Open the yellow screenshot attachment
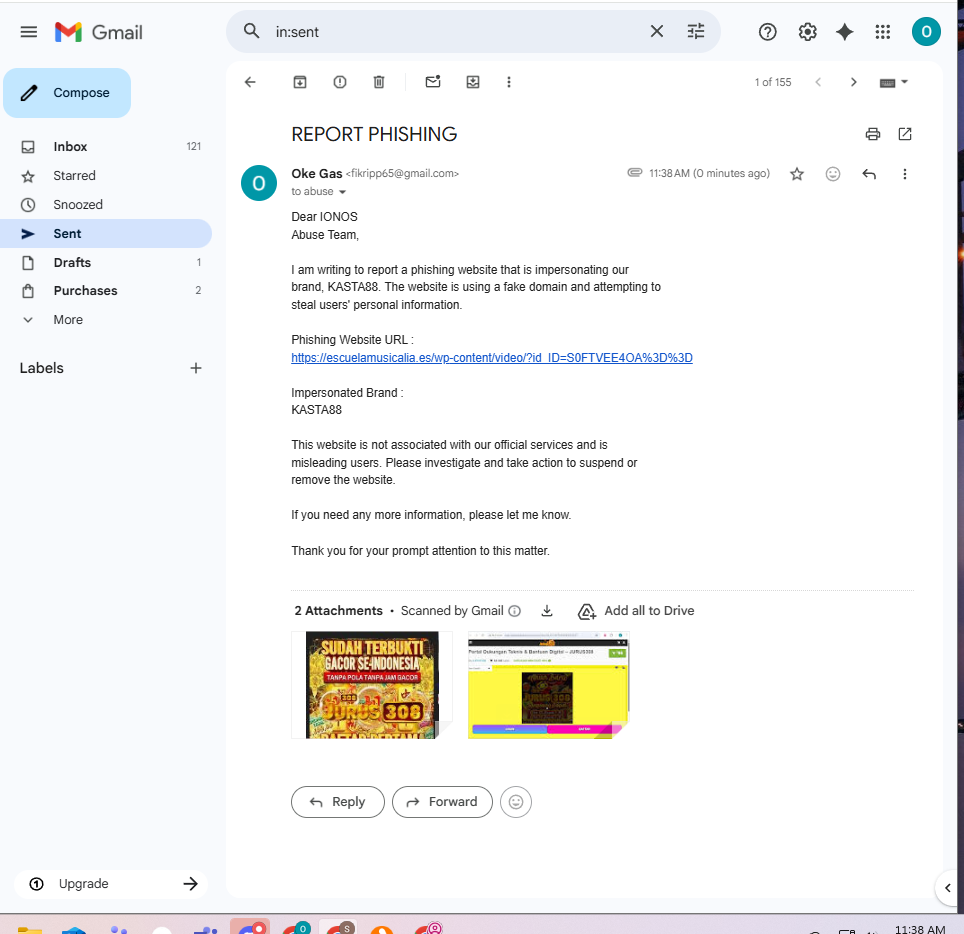Viewport: 964px width, 934px height. (x=548, y=685)
